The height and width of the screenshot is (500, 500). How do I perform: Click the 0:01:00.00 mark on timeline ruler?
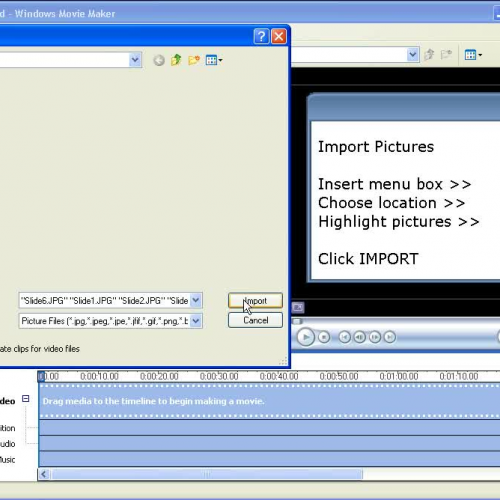click(399, 376)
